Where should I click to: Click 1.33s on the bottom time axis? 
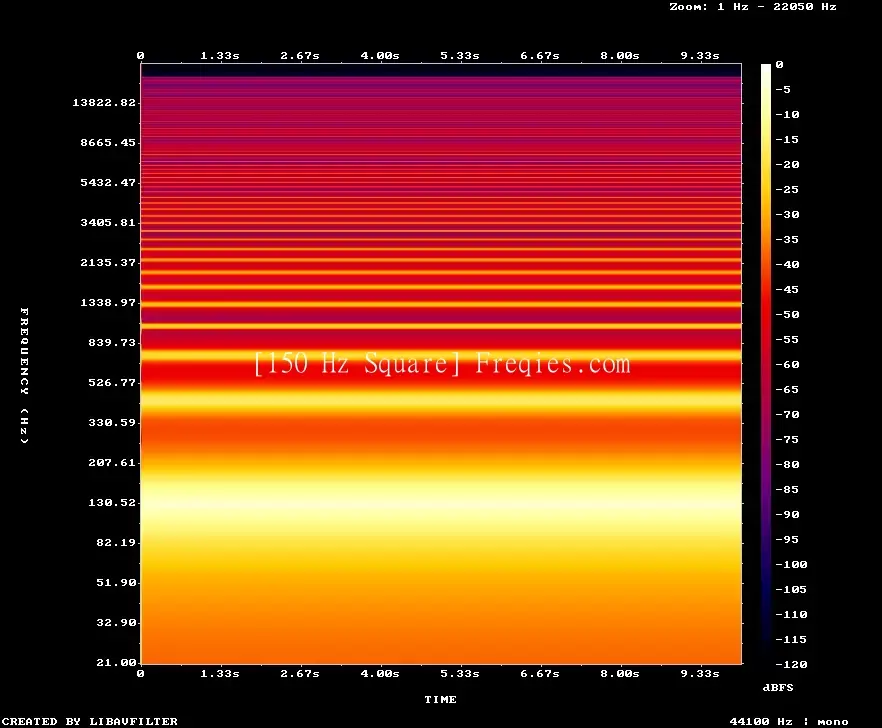(x=220, y=673)
